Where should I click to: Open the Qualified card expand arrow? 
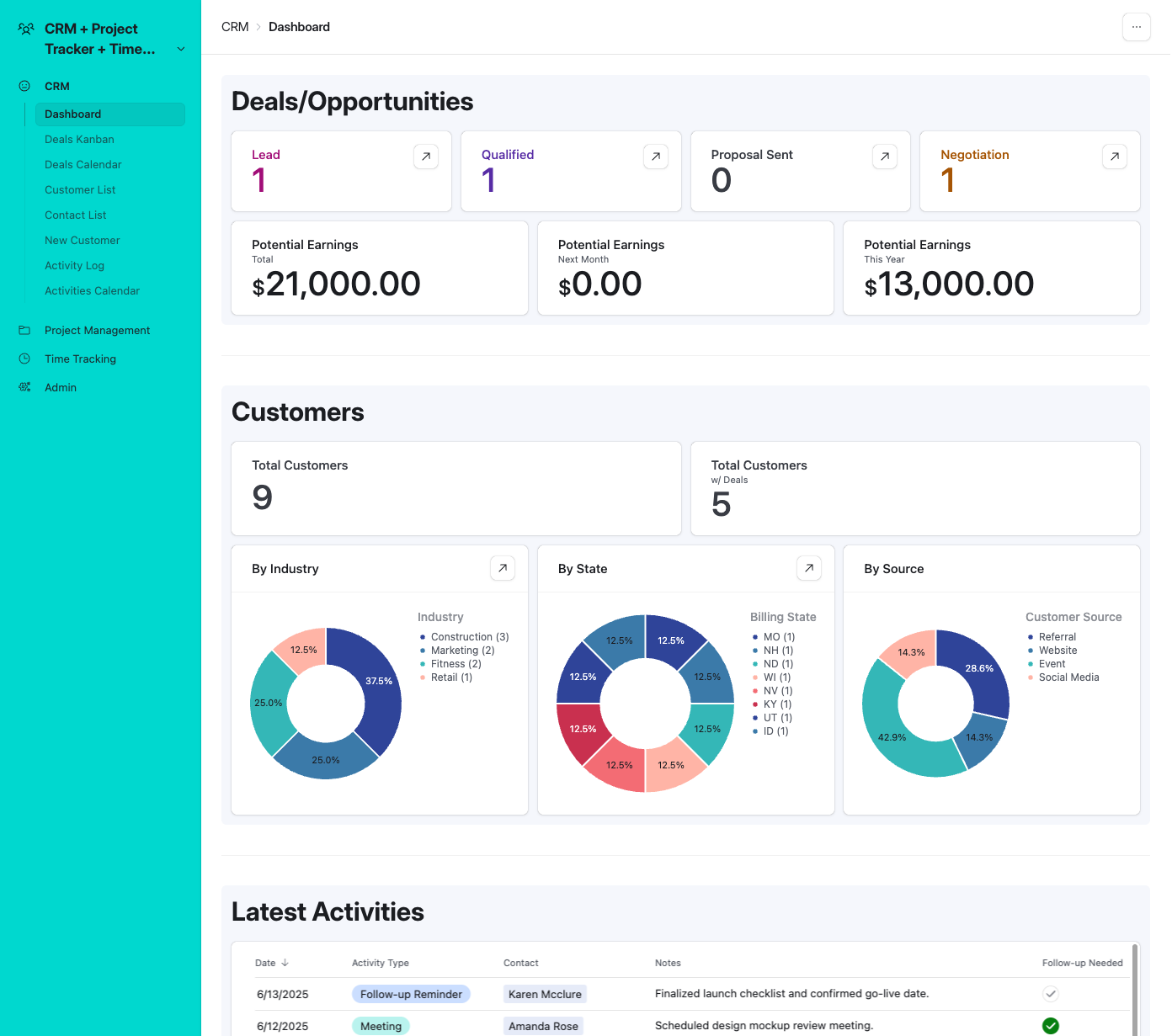655,157
